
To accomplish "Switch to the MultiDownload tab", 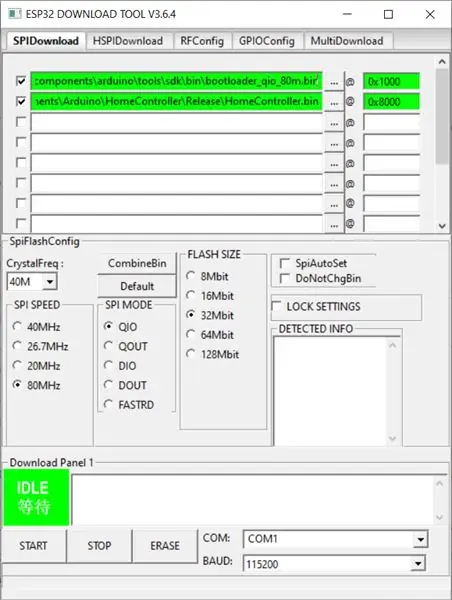I will coord(347,41).
